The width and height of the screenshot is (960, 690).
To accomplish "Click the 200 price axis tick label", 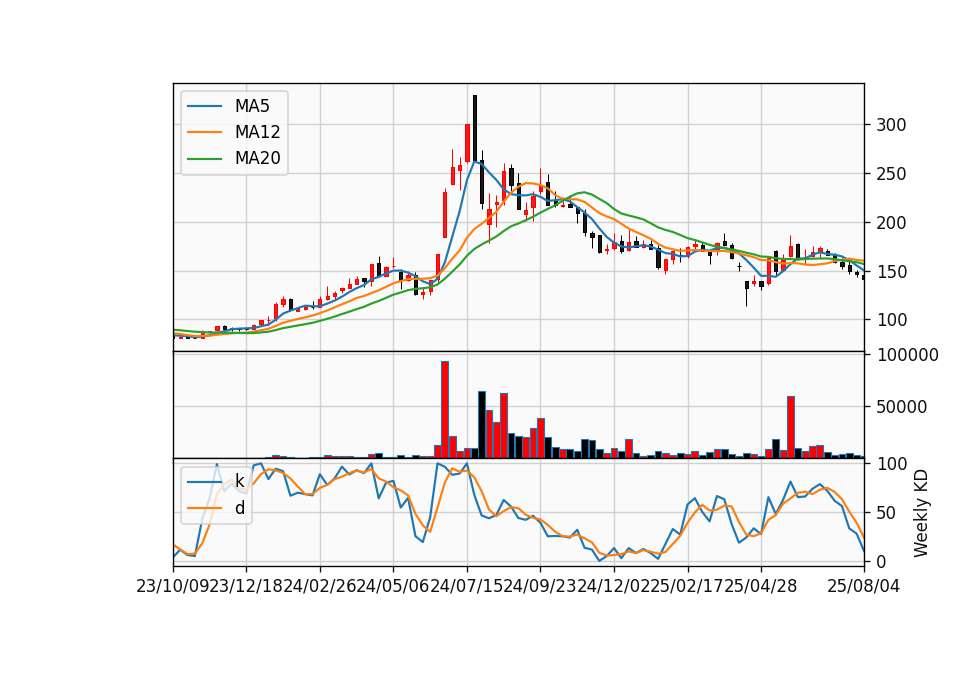I will click(891, 223).
